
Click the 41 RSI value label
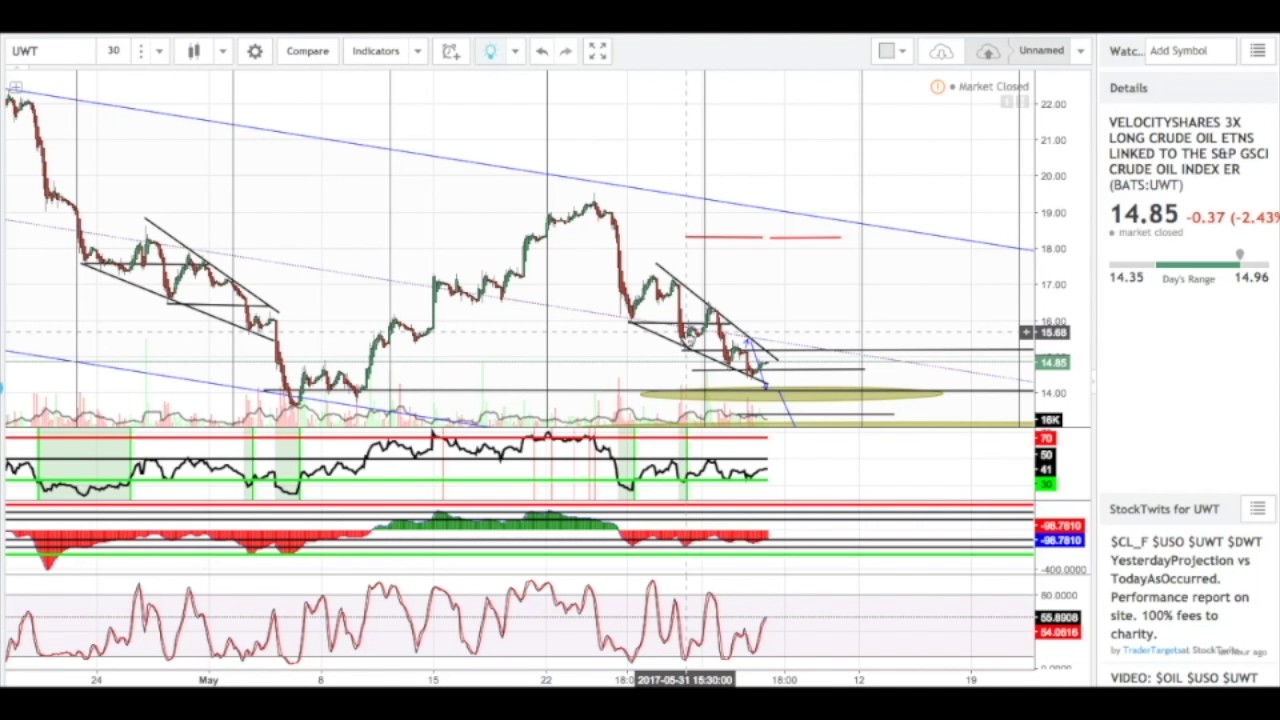(1046, 470)
